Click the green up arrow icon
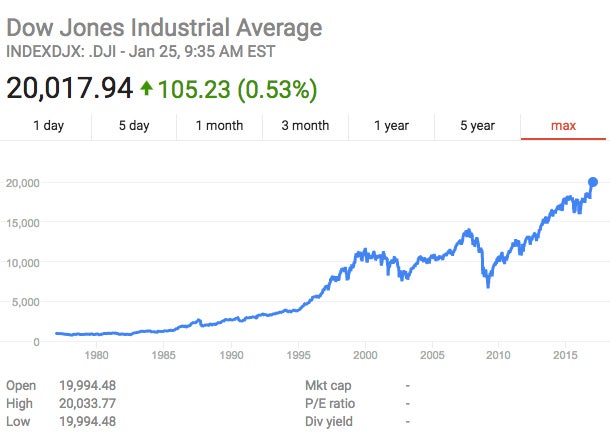The width and height of the screenshot is (610, 444). pos(146,88)
